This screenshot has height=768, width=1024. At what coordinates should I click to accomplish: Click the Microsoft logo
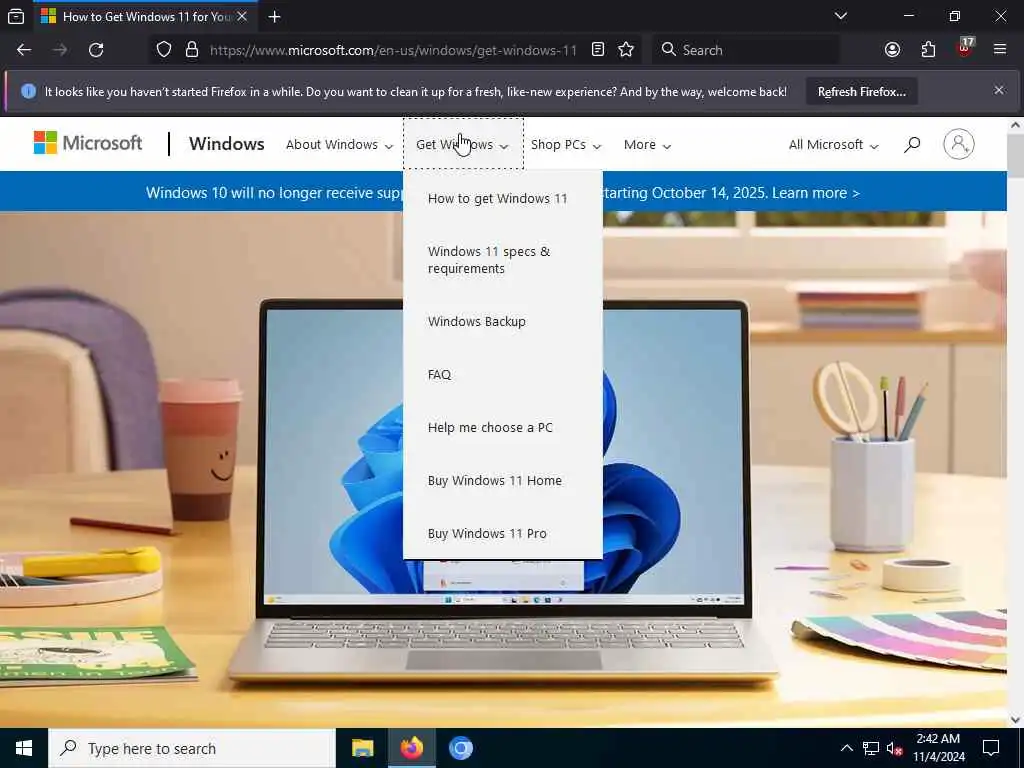click(x=88, y=143)
